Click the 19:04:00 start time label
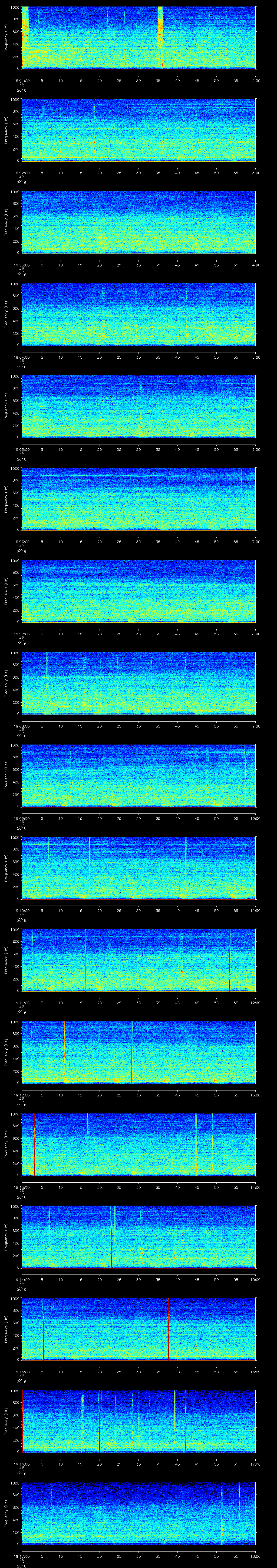The height and width of the screenshot is (1568, 277). 21,357
